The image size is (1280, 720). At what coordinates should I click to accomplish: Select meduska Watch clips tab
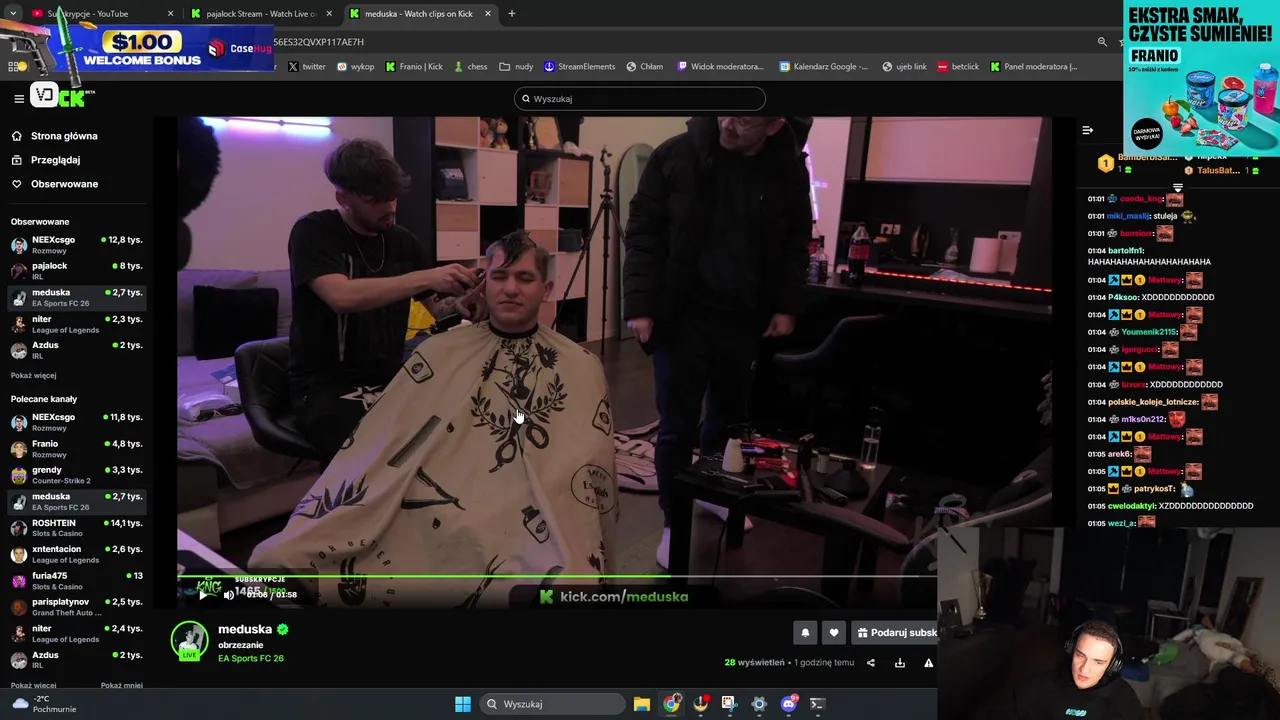419,14
